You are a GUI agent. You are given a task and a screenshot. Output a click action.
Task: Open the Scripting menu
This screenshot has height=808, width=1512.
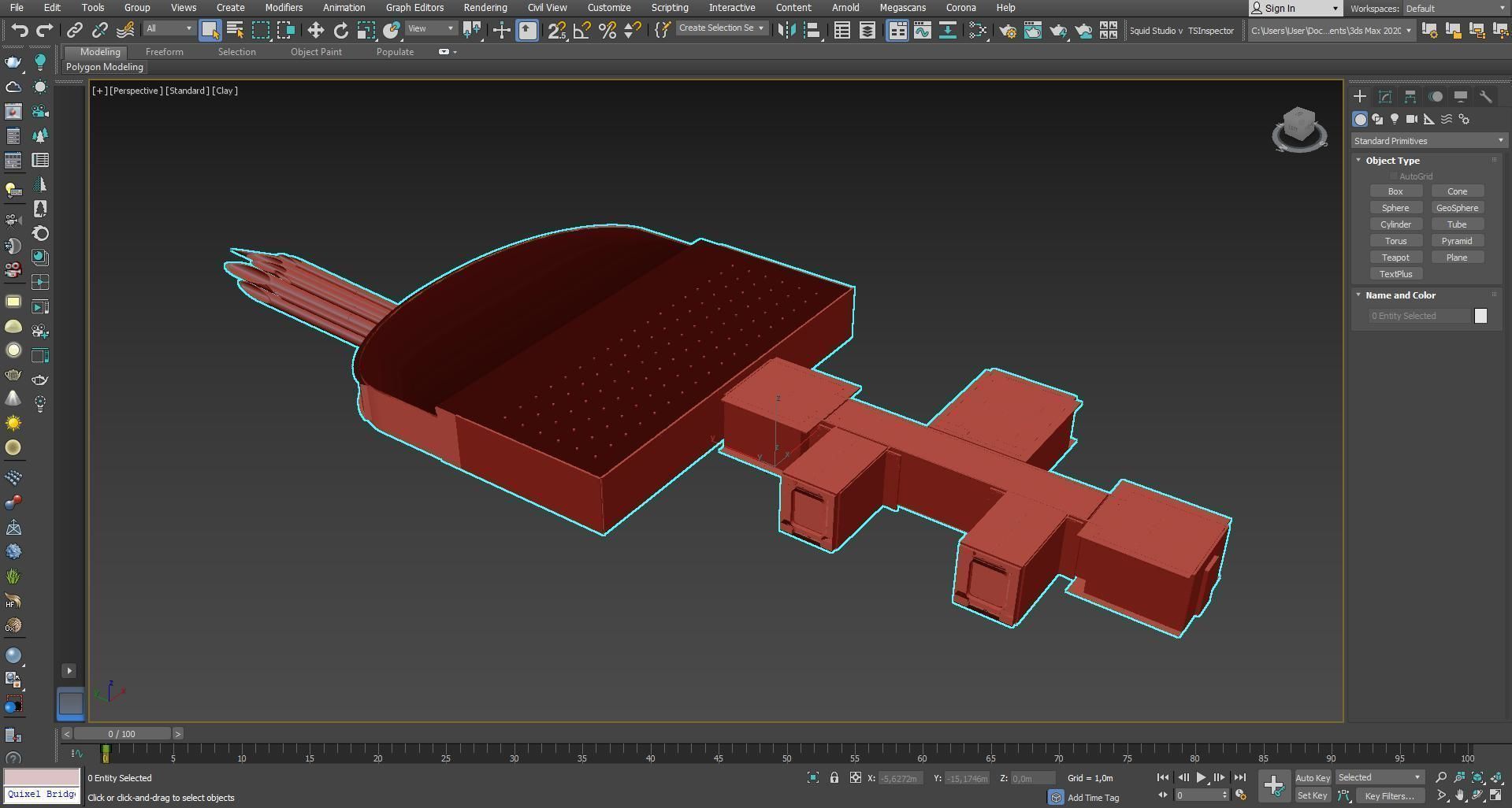[670, 8]
